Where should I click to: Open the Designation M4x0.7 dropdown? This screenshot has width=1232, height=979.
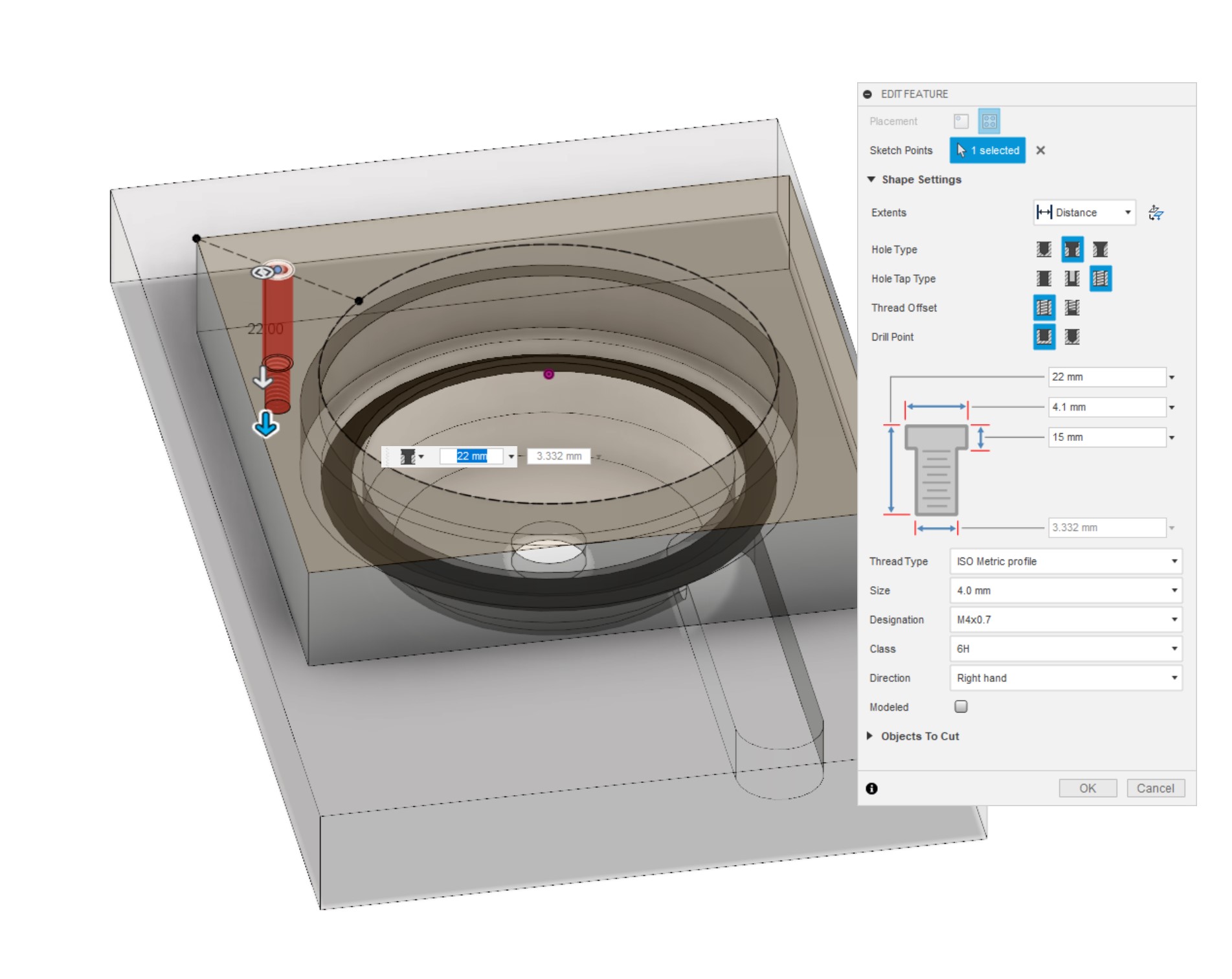point(1065,620)
